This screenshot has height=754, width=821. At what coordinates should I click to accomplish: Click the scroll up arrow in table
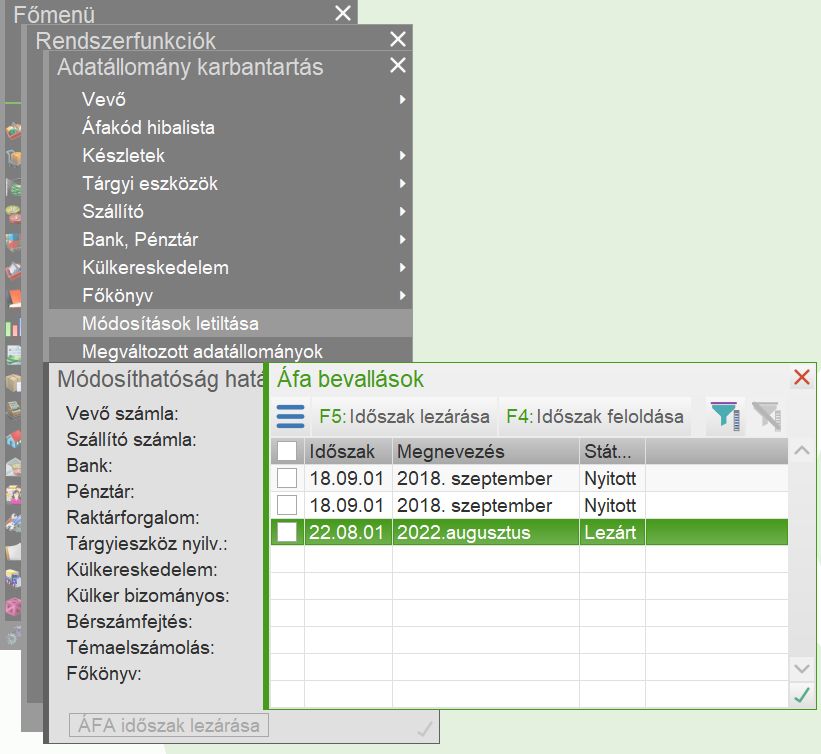pyautogui.click(x=802, y=450)
